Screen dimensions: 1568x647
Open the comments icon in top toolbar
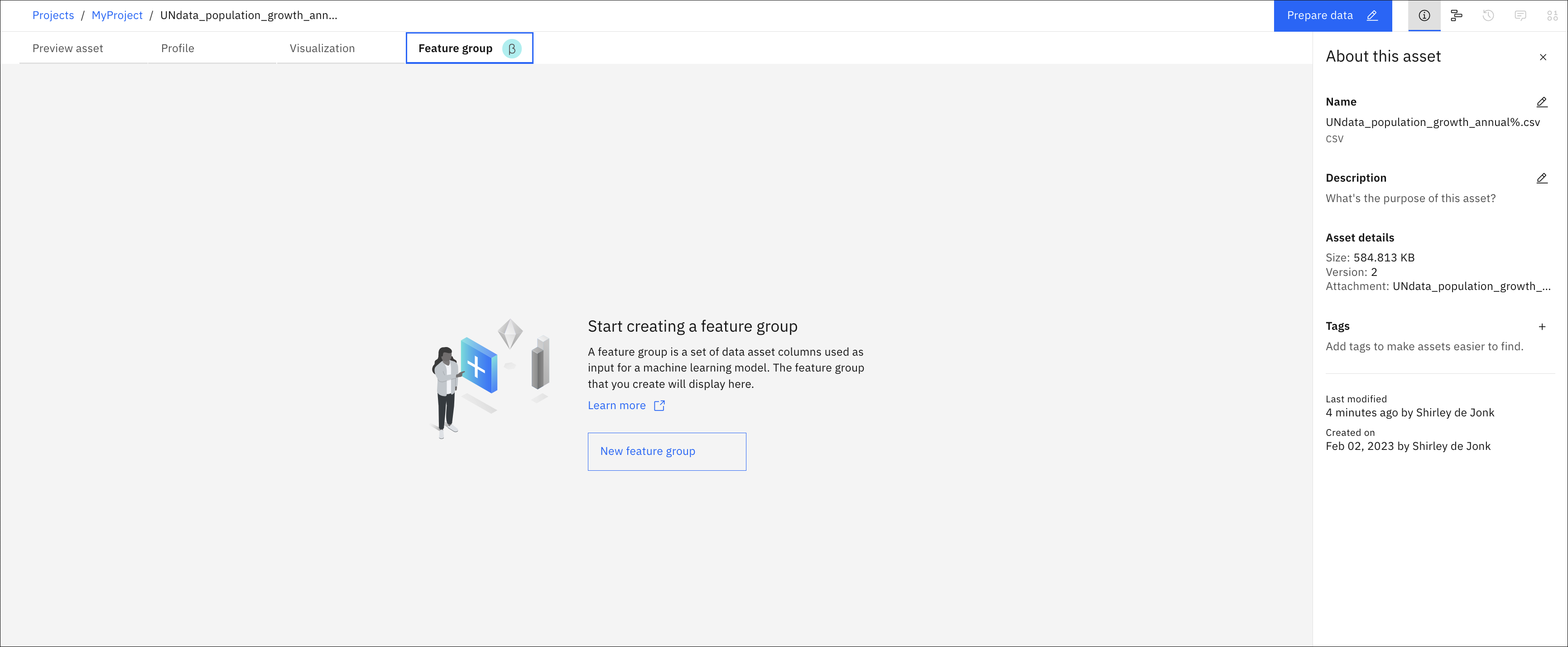click(x=1520, y=16)
